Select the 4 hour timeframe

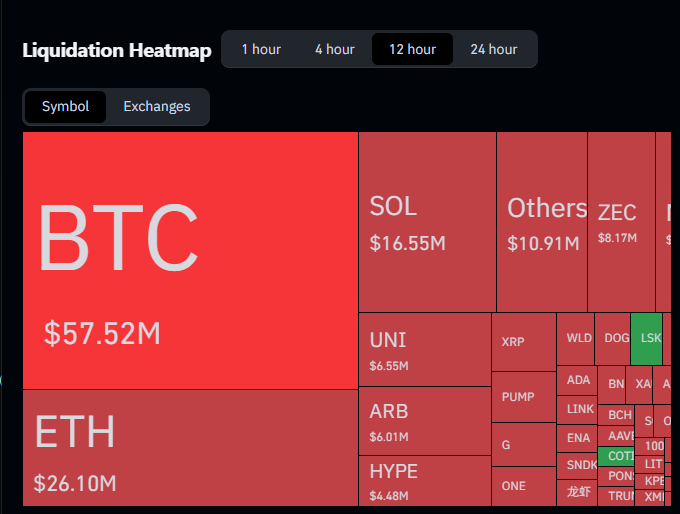point(334,49)
